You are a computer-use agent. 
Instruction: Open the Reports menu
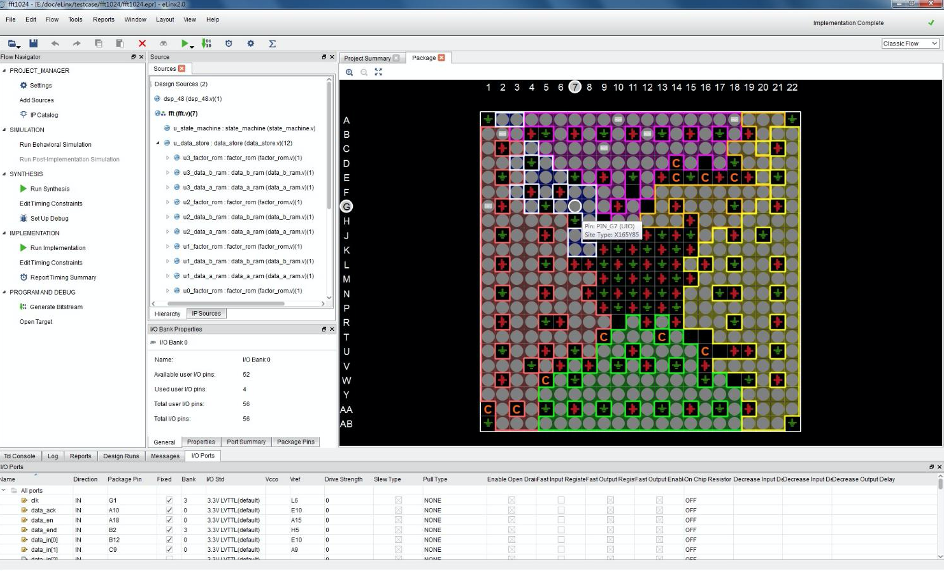[x=103, y=19]
